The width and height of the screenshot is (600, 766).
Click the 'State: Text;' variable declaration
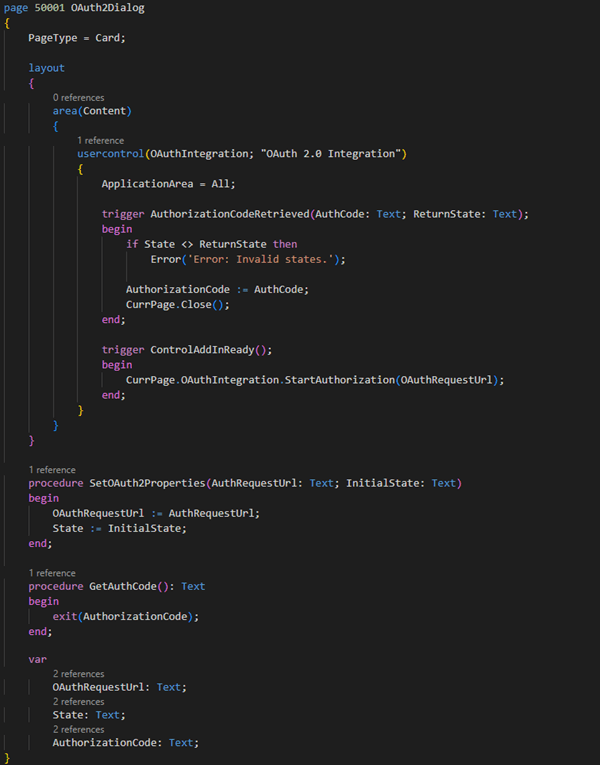coord(89,715)
